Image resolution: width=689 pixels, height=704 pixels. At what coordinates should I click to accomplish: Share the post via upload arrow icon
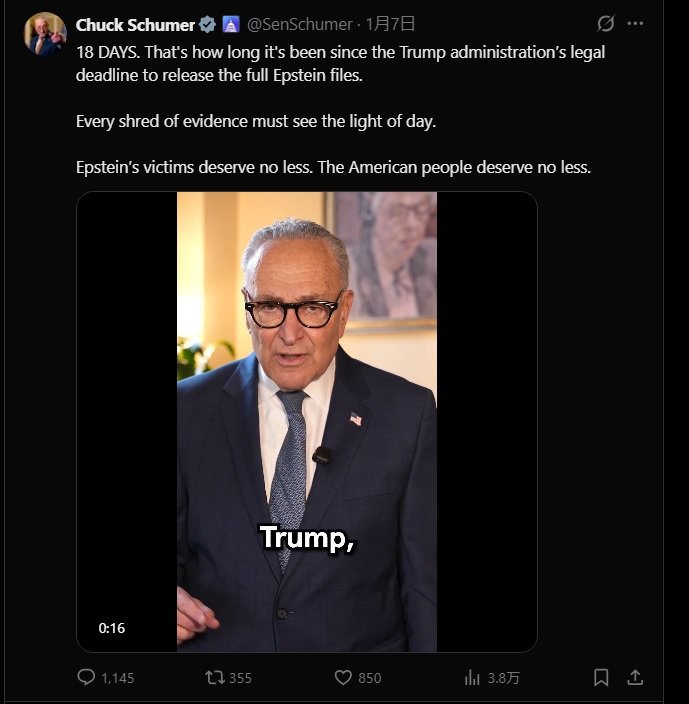(635, 677)
